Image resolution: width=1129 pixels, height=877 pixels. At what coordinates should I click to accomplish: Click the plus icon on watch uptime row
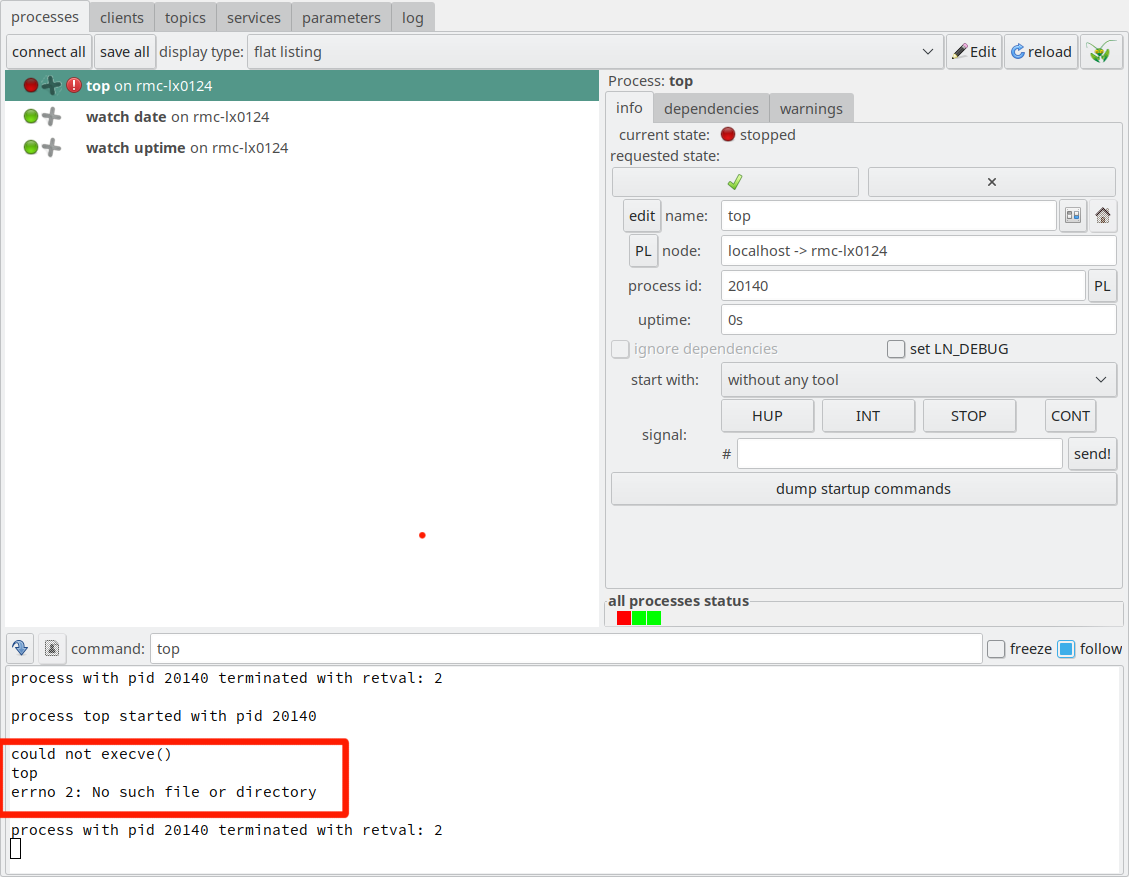[x=51, y=148]
